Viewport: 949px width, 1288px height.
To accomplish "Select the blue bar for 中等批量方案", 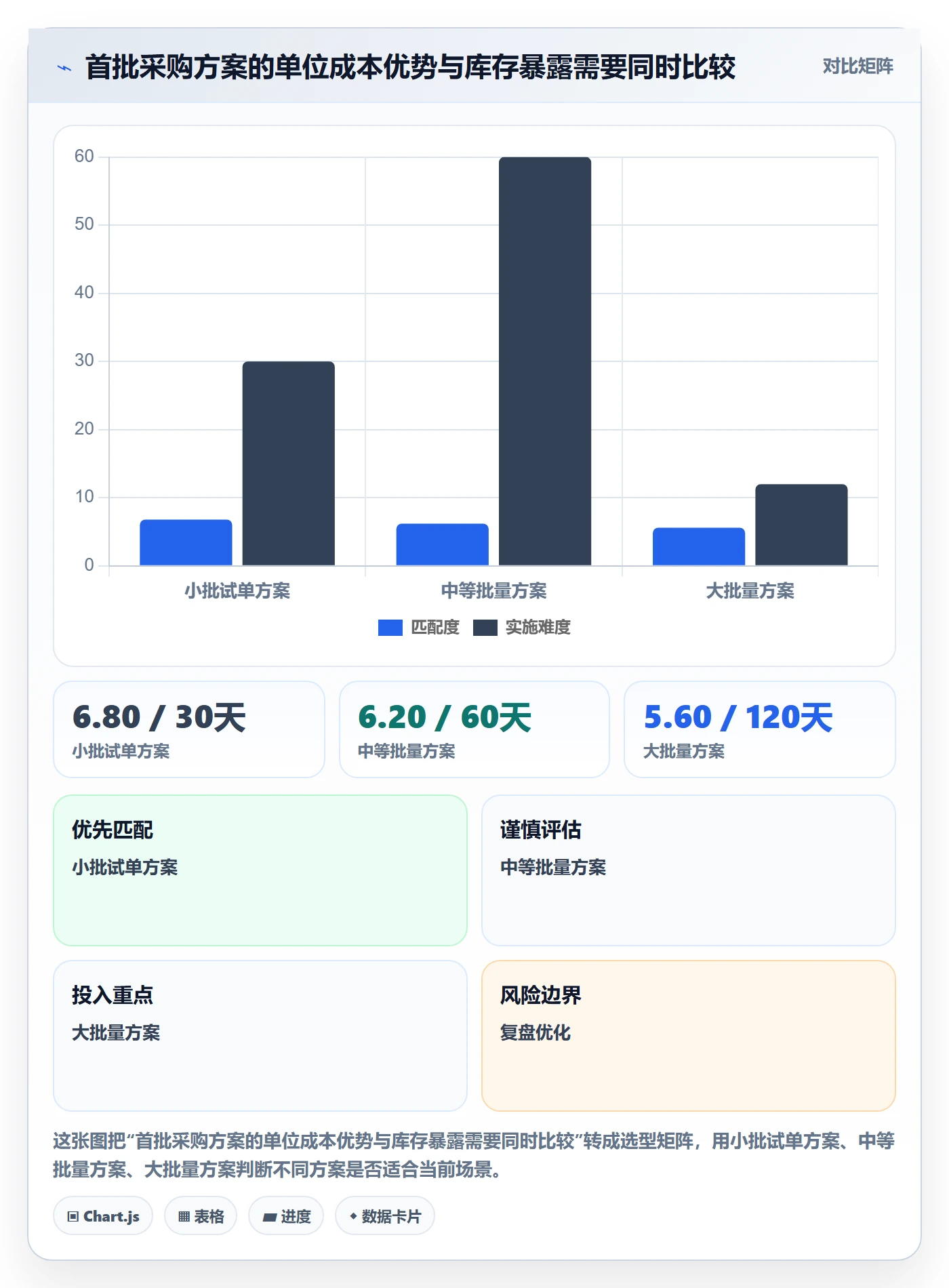I will 442,544.
